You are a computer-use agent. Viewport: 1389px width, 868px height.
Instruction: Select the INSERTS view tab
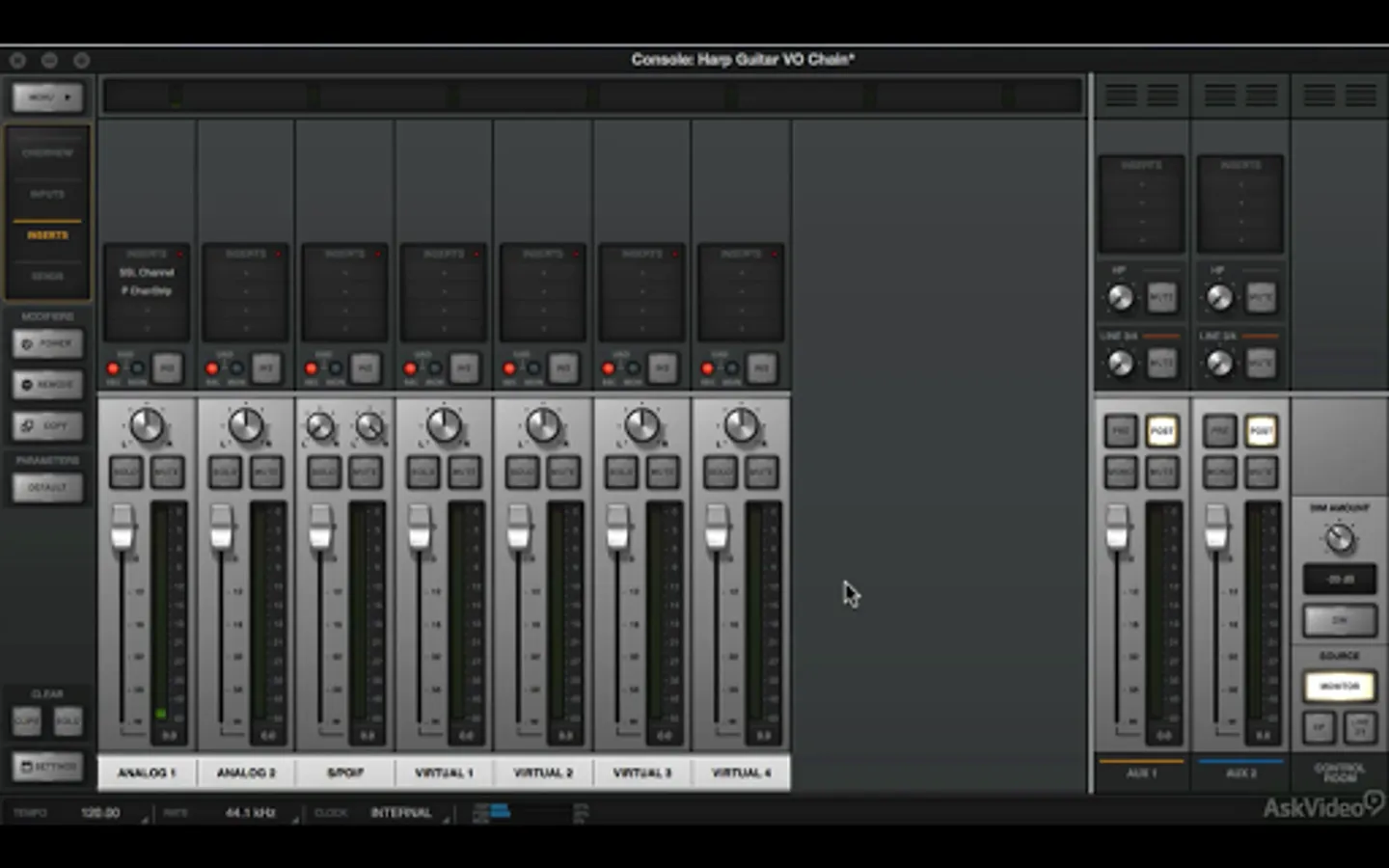coord(47,235)
